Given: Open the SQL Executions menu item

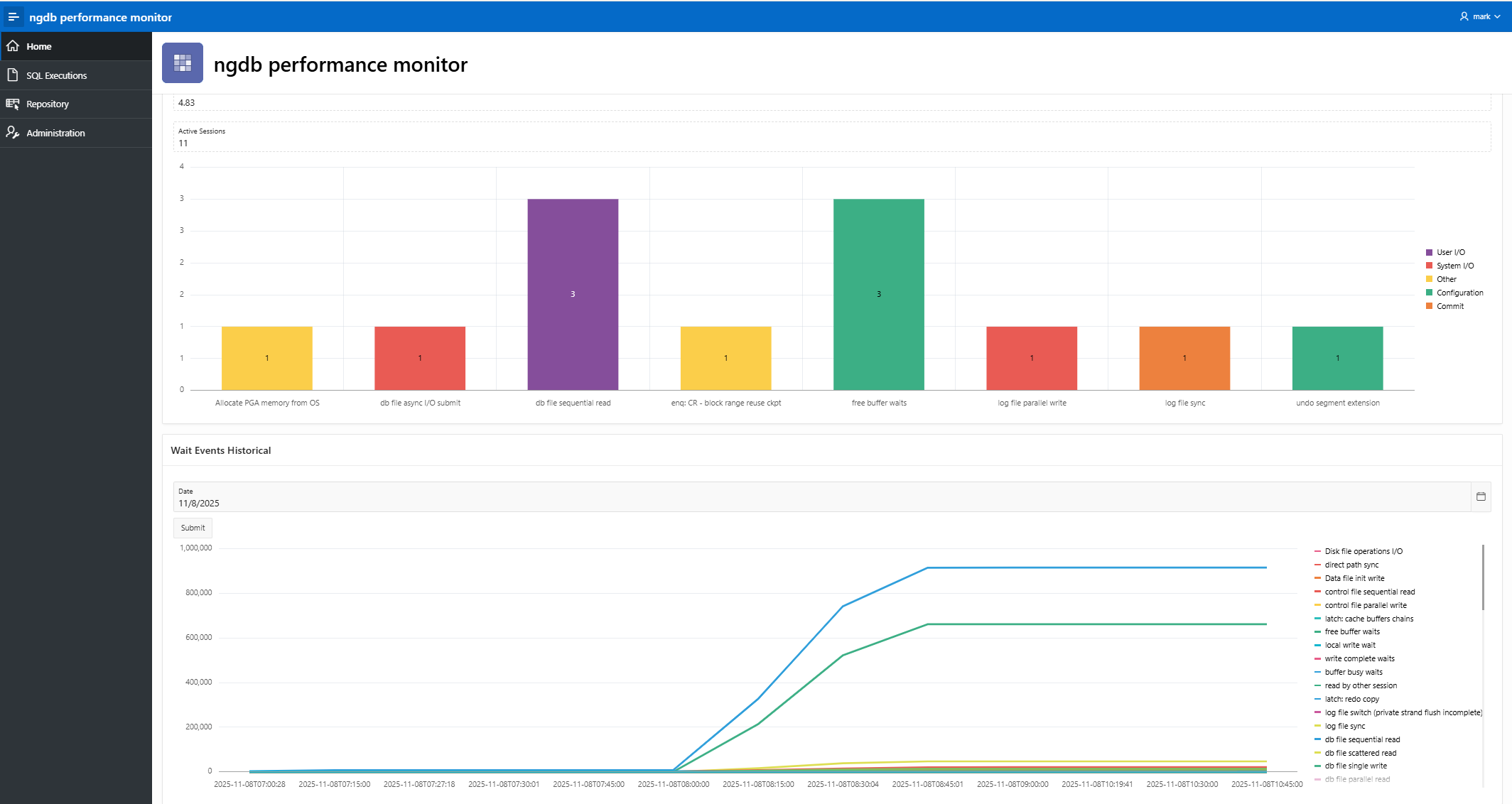Looking at the screenshot, I should [x=57, y=75].
